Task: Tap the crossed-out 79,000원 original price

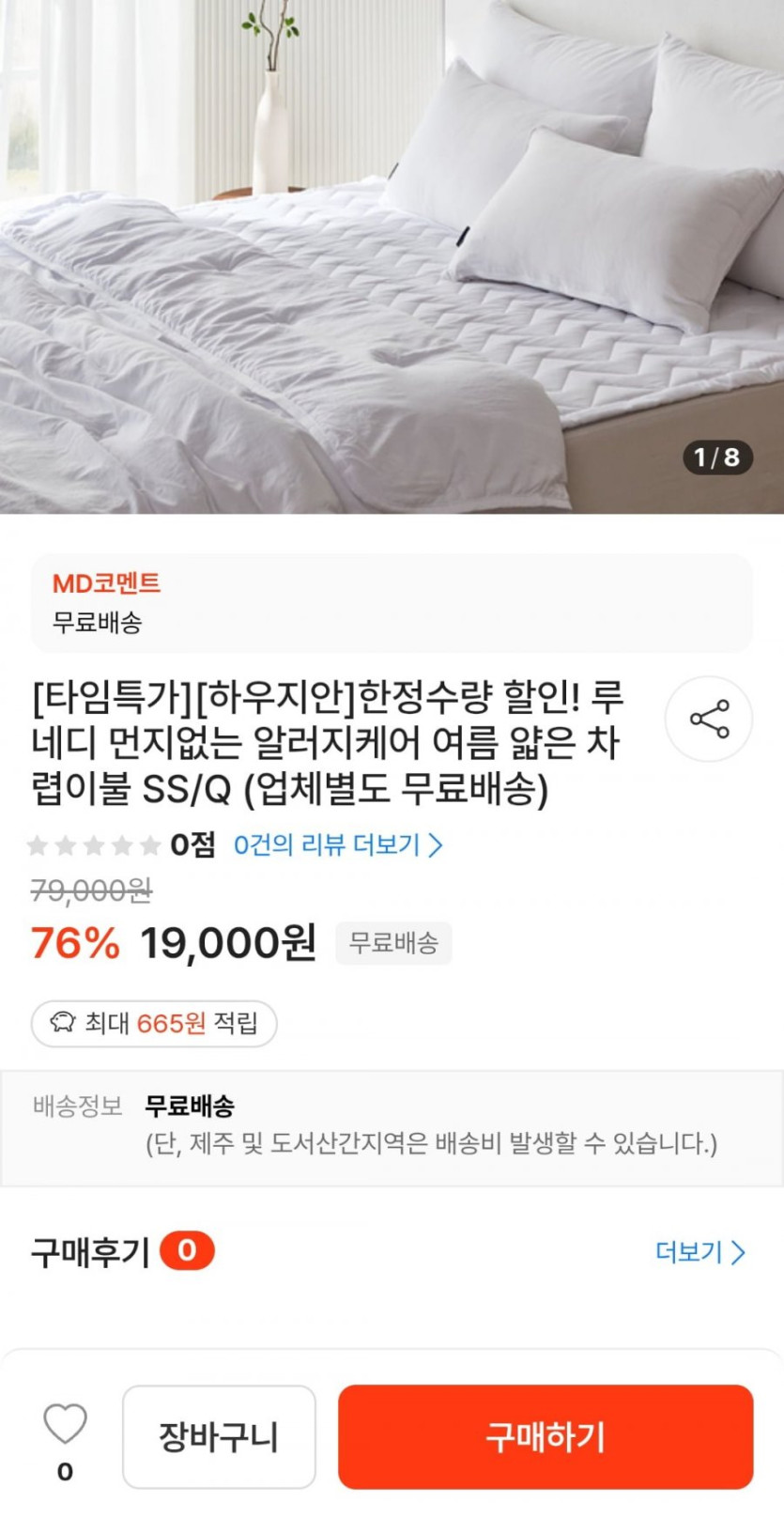Action: point(91,890)
